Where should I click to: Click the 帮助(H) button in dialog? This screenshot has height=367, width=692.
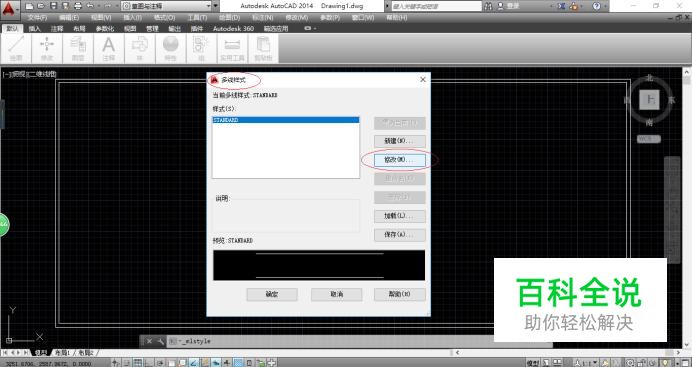(399, 294)
